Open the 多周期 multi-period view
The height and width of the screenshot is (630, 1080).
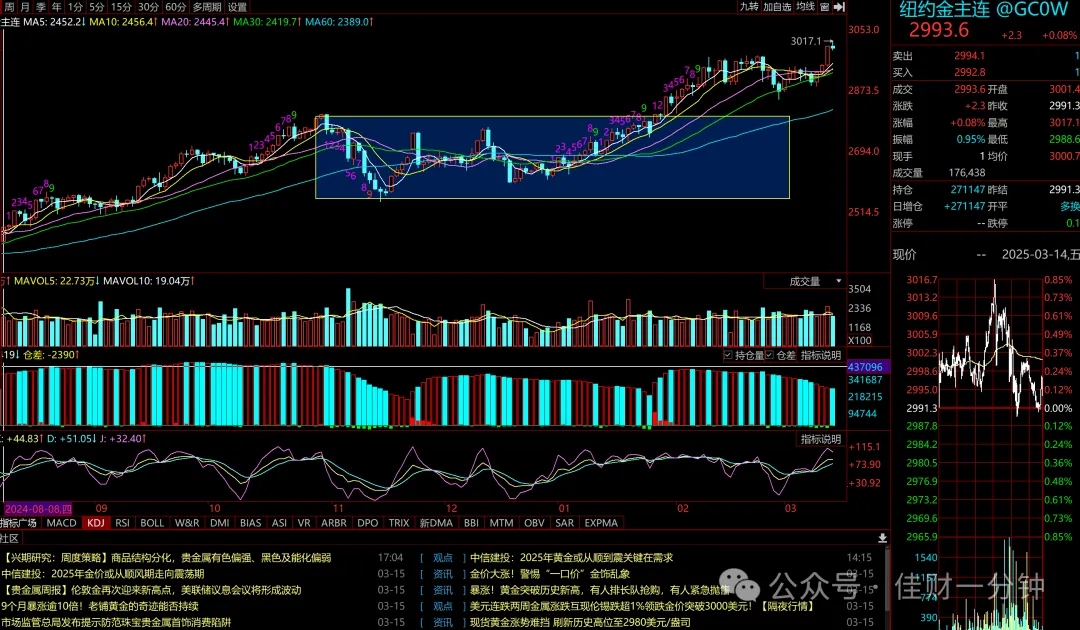pyautogui.click(x=207, y=7)
